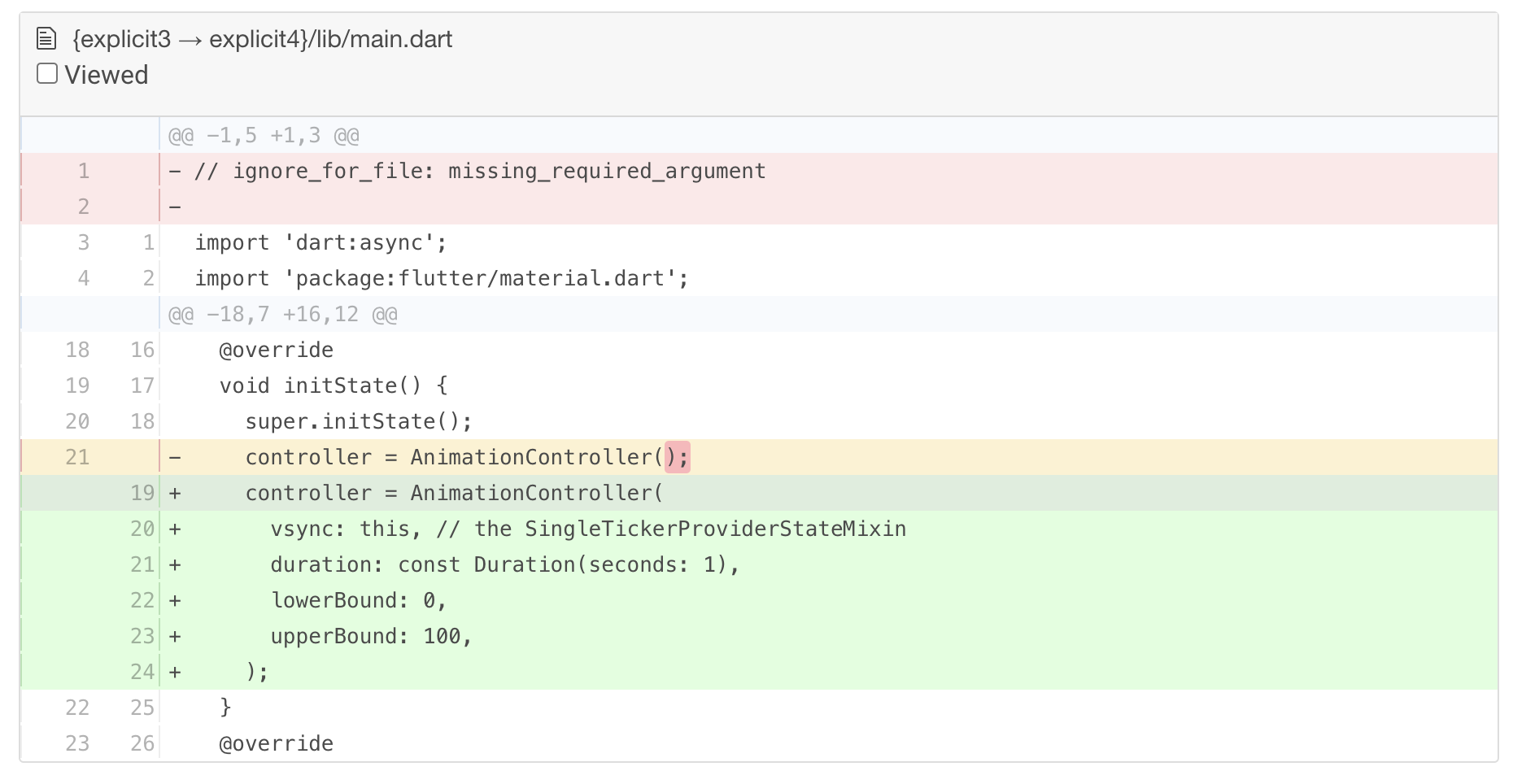Click the hunk header @@ -18,7 +16,12 @@
Screen dimensions: 1526x784
[x=282, y=313]
